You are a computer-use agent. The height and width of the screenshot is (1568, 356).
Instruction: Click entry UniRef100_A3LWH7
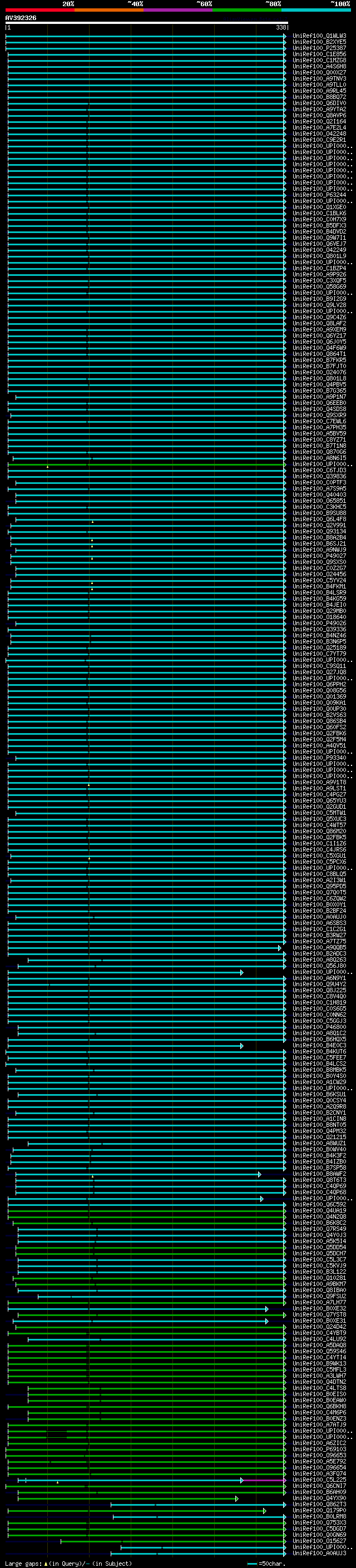pos(319,1376)
